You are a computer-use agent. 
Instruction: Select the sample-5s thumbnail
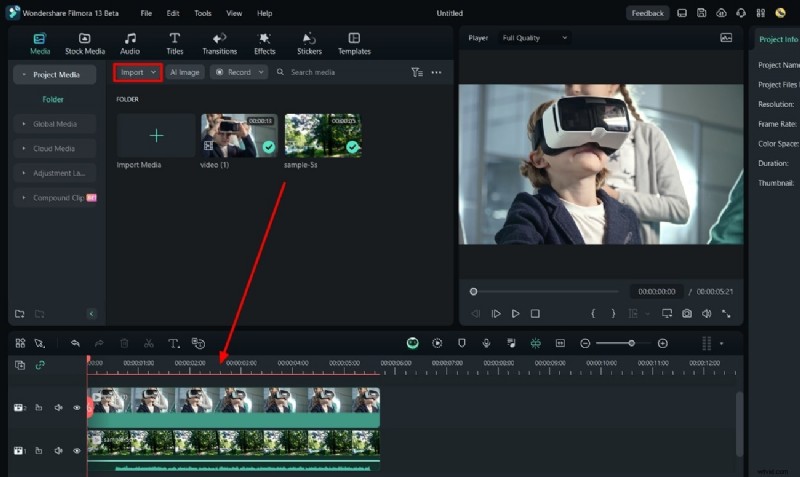[x=323, y=135]
